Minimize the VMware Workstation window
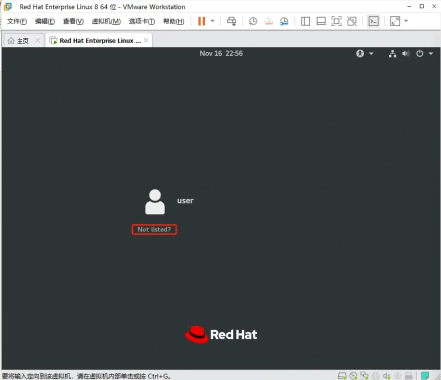The height and width of the screenshot is (380, 441). coord(409,6)
